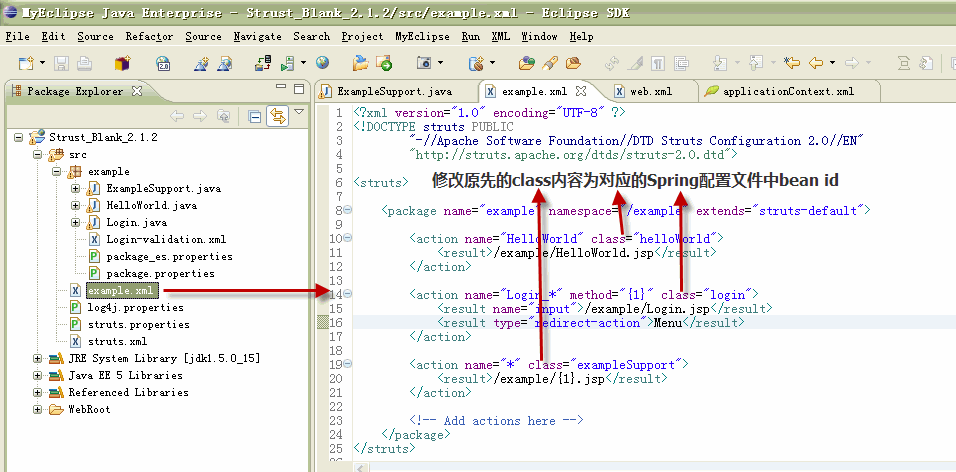
Task: Minimize the Package Explorer view
Action: (280, 88)
